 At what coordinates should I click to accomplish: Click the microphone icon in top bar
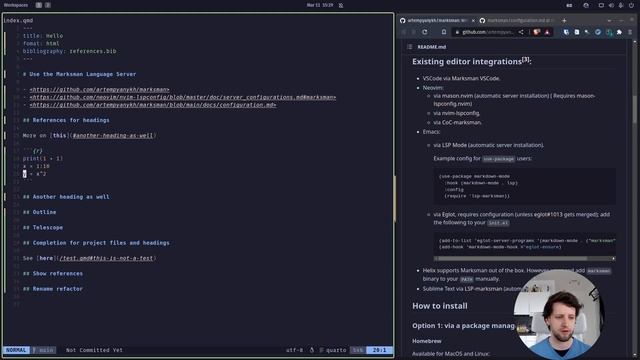pos(621,5)
